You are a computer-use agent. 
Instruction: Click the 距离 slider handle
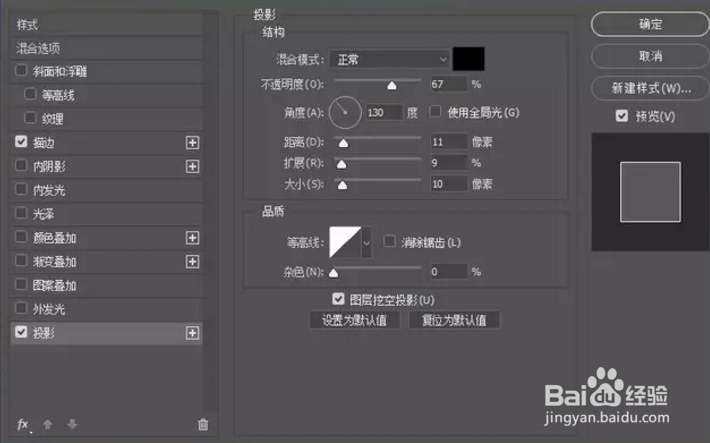[x=344, y=143]
